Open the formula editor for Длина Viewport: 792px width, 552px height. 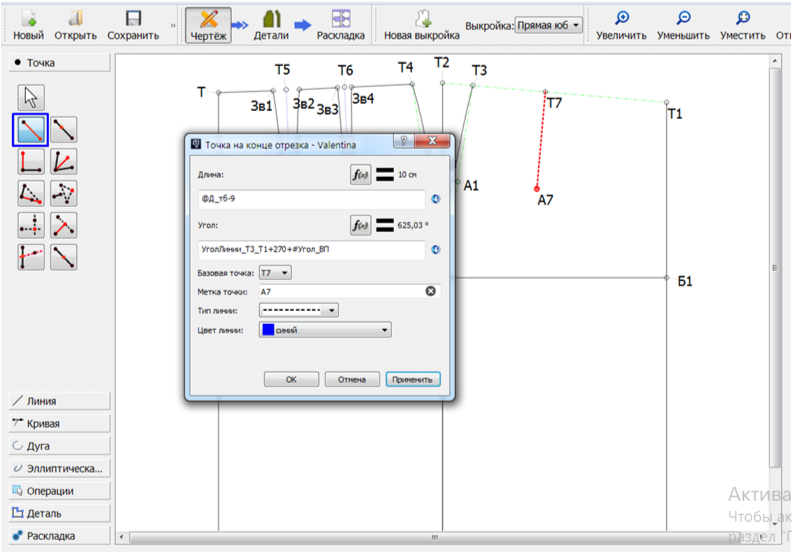click(360, 175)
